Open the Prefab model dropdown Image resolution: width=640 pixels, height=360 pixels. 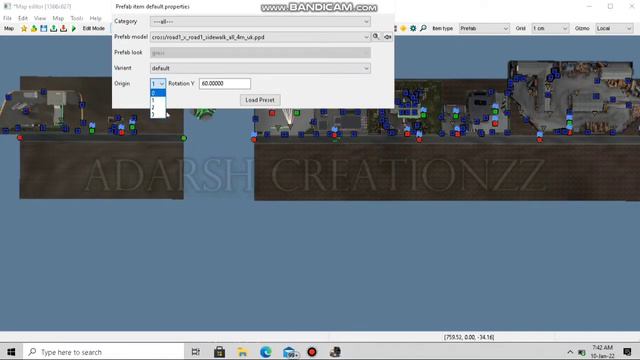260,37
